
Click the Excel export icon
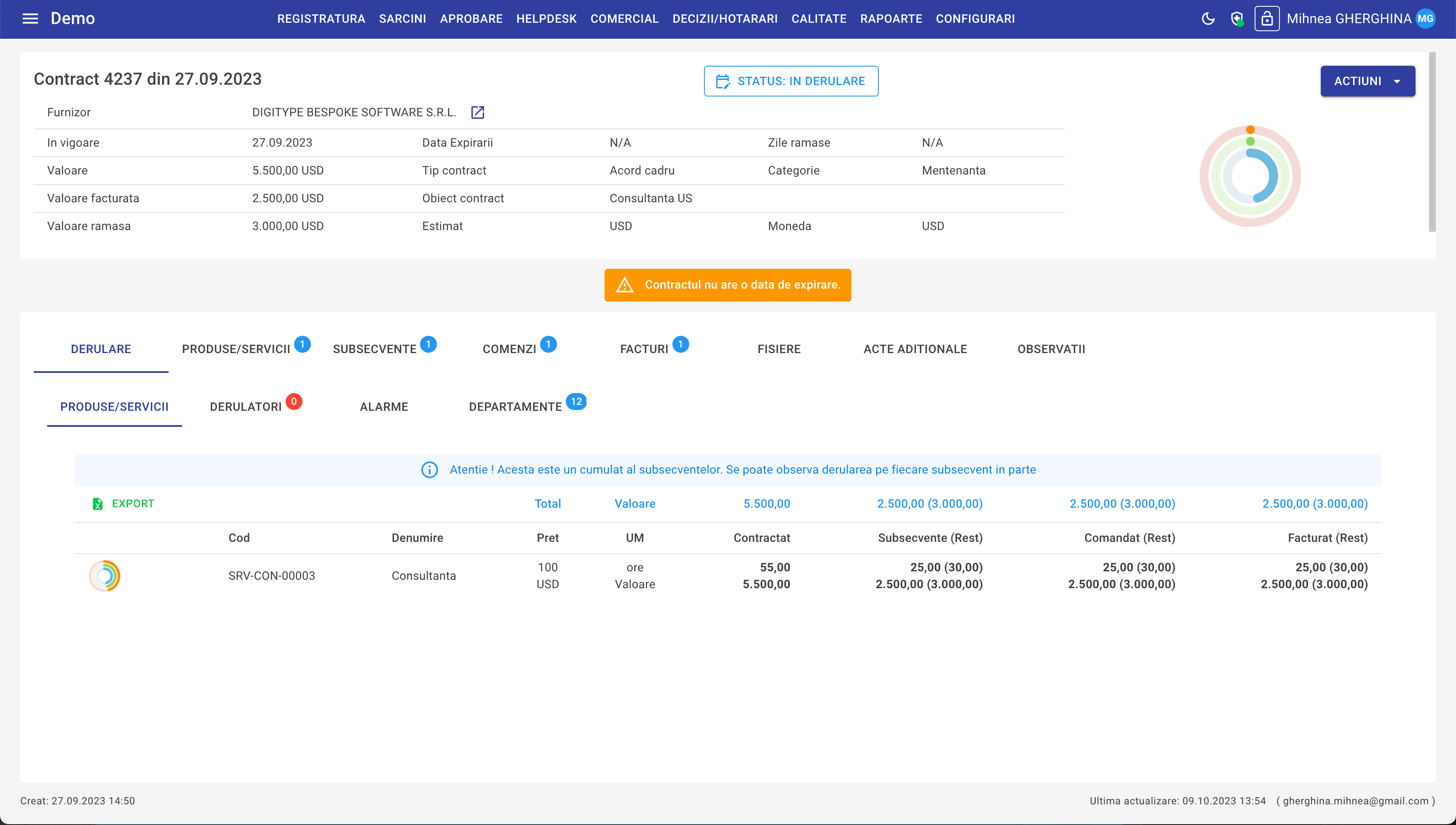coord(97,504)
